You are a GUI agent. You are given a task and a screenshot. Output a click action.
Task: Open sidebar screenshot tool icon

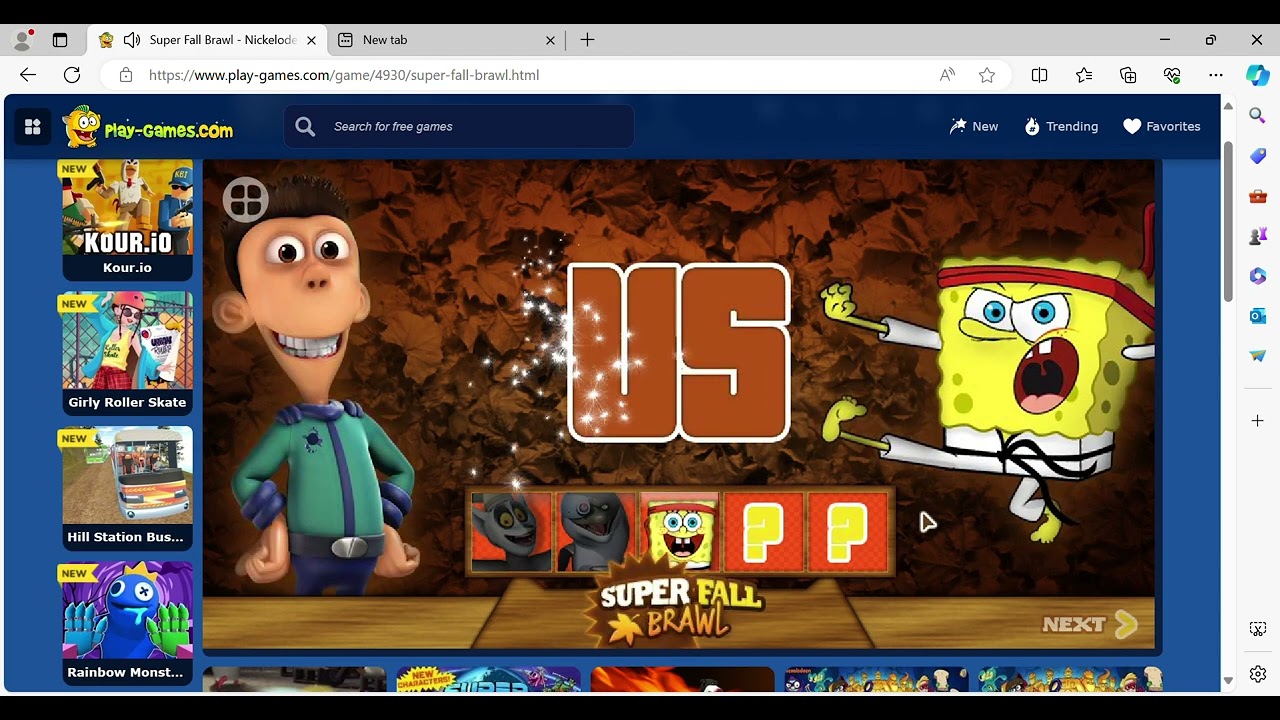pos(1258,629)
